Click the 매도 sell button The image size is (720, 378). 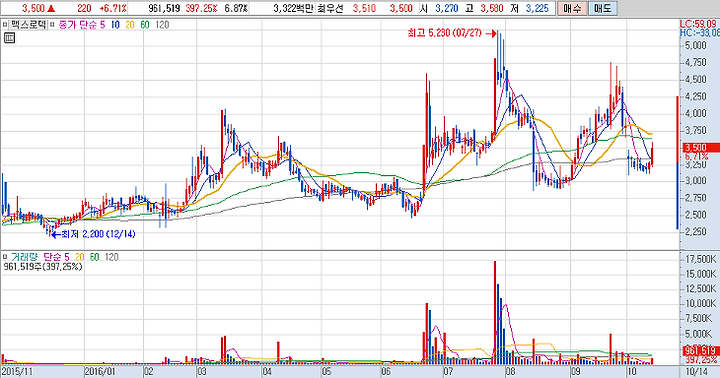point(603,8)
